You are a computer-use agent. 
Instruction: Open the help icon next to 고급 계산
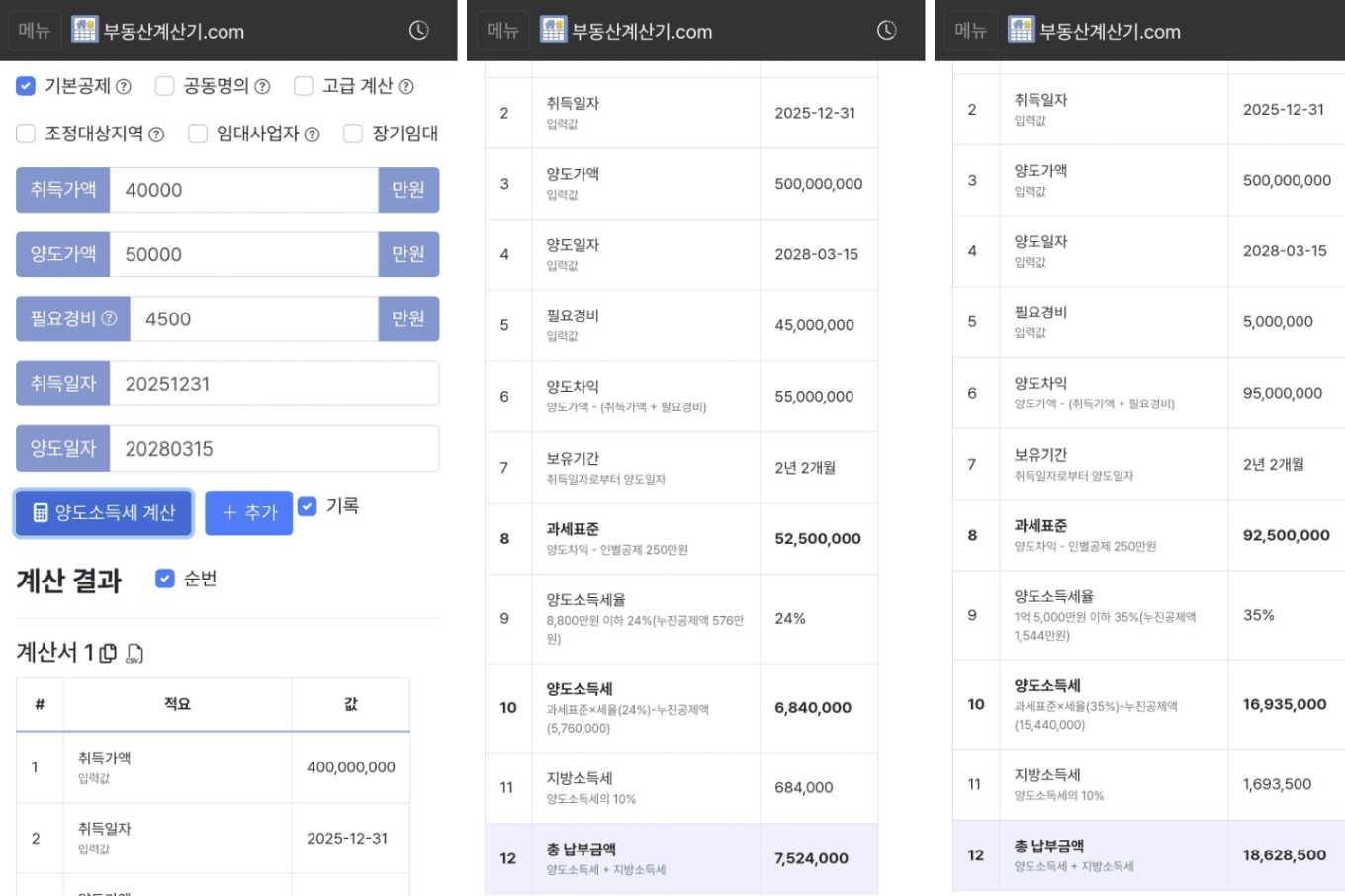click(x=405, y=87)
